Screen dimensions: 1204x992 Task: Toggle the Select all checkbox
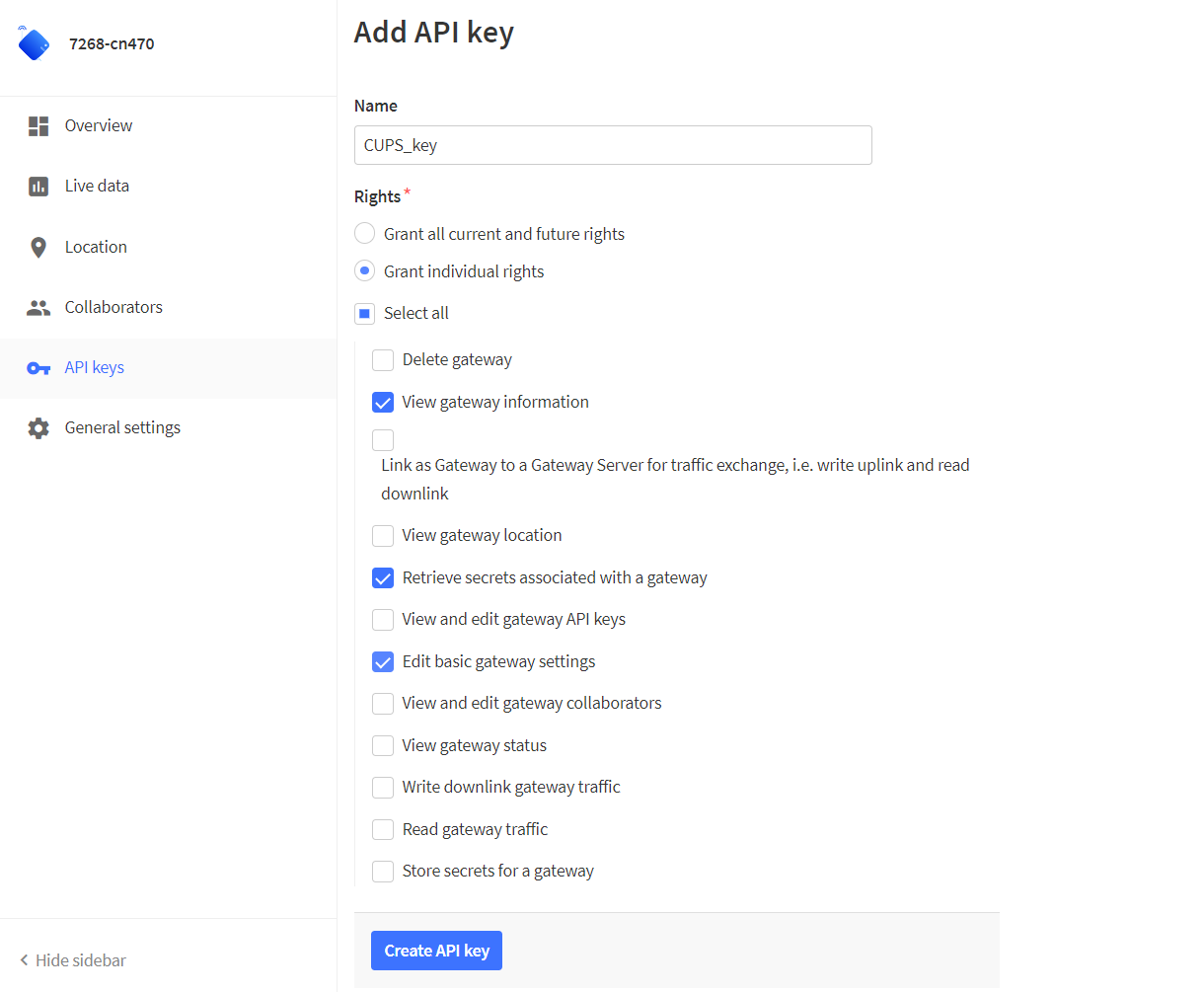[x=365, y=314]
